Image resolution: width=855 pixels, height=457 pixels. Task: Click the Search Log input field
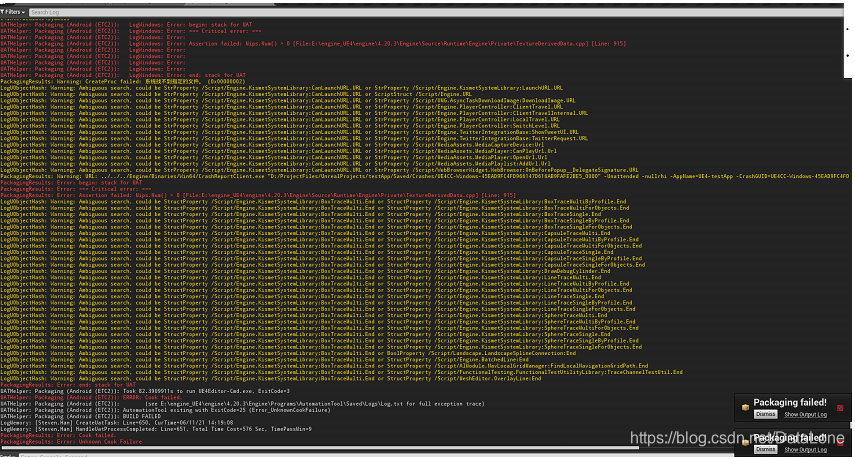(x=435, y=12)
